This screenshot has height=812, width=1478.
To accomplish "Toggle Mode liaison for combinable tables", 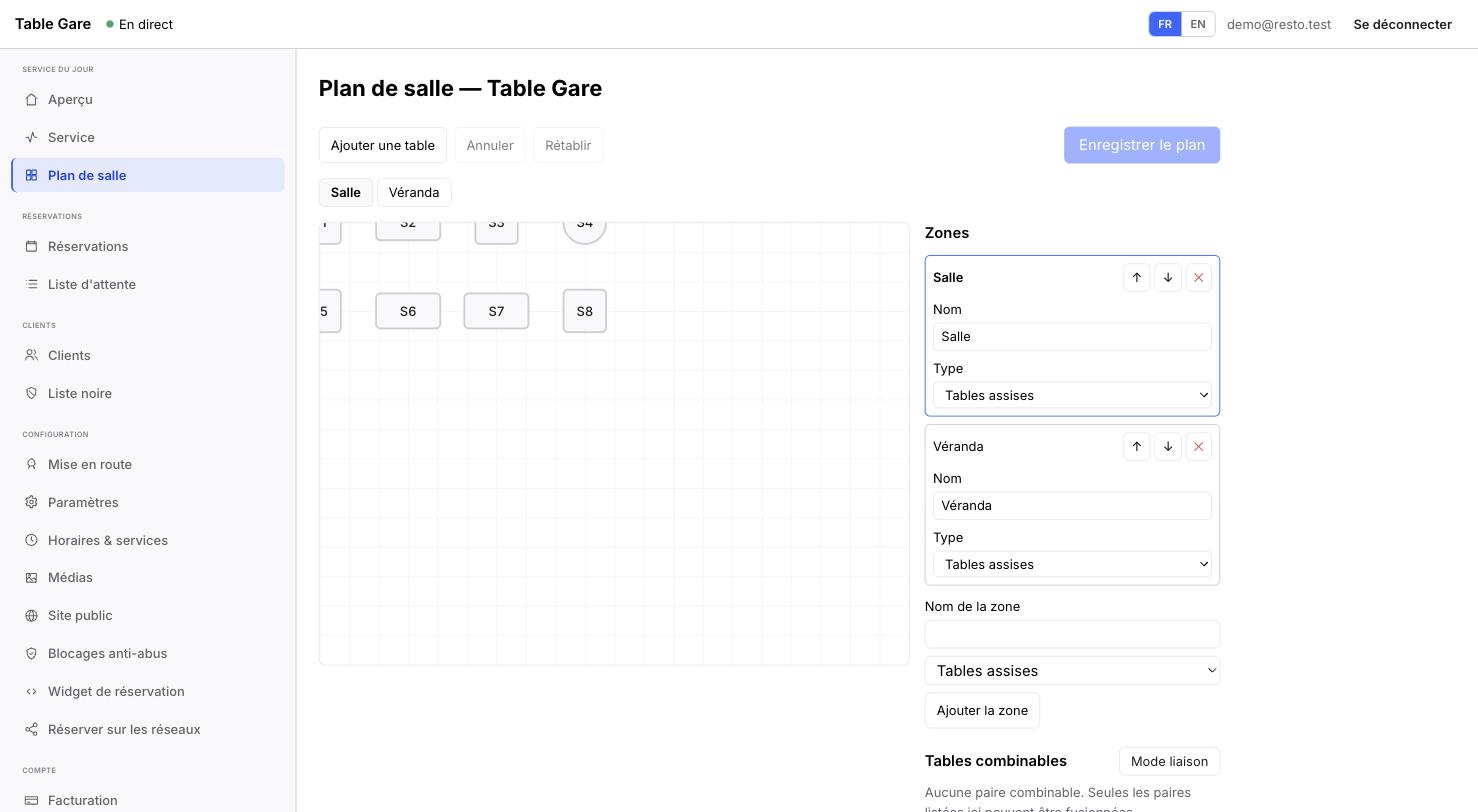I will [1169, 762].
